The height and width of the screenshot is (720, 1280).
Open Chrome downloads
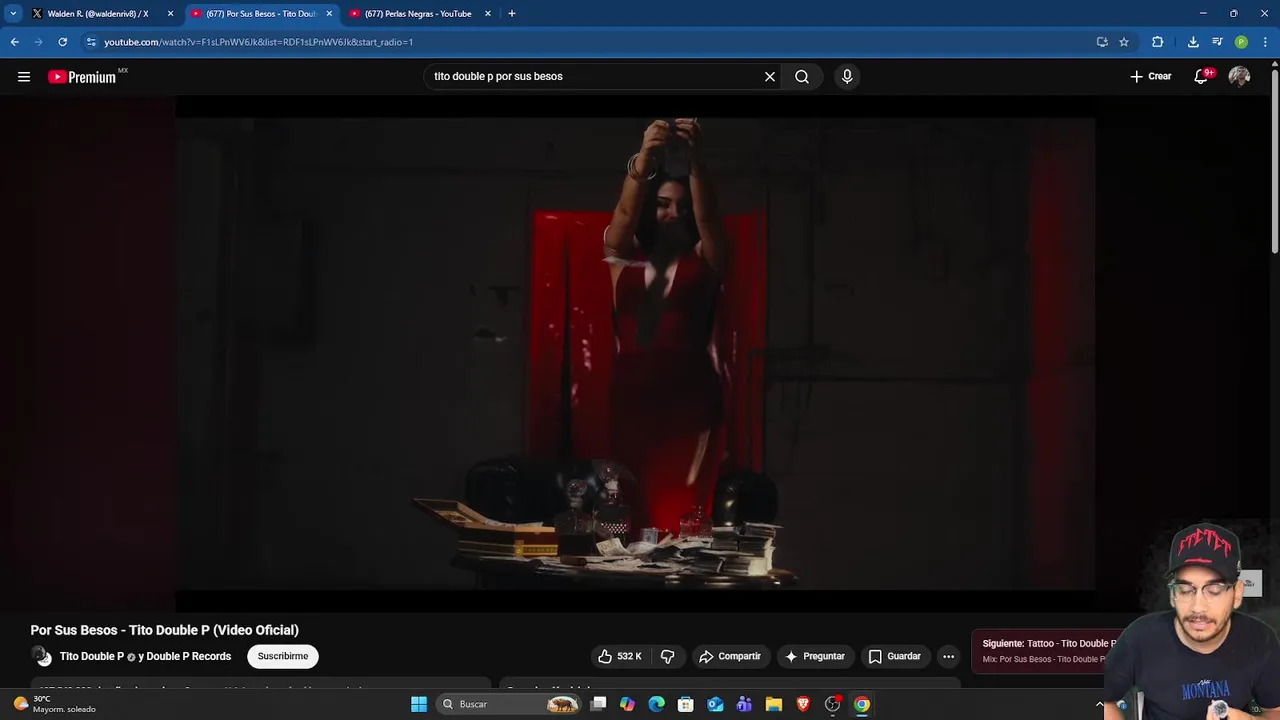(x=1193, y=42)
